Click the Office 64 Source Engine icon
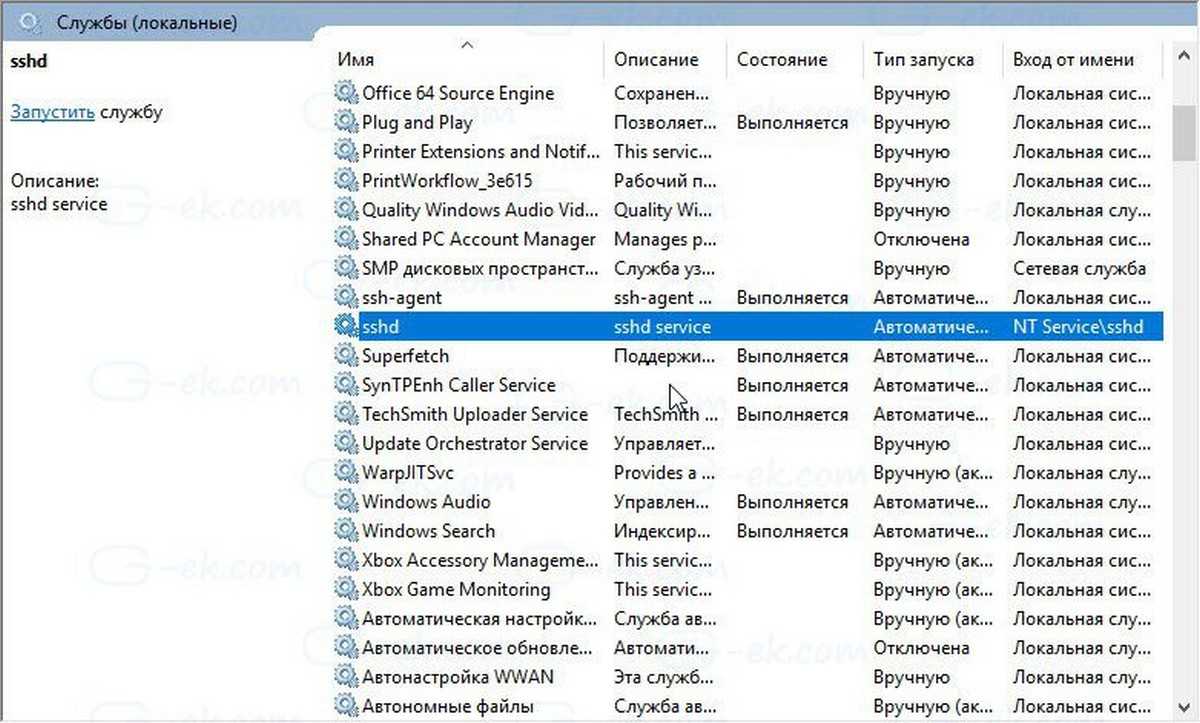This screenshot has height=723, width=1200. coord(346,94)
